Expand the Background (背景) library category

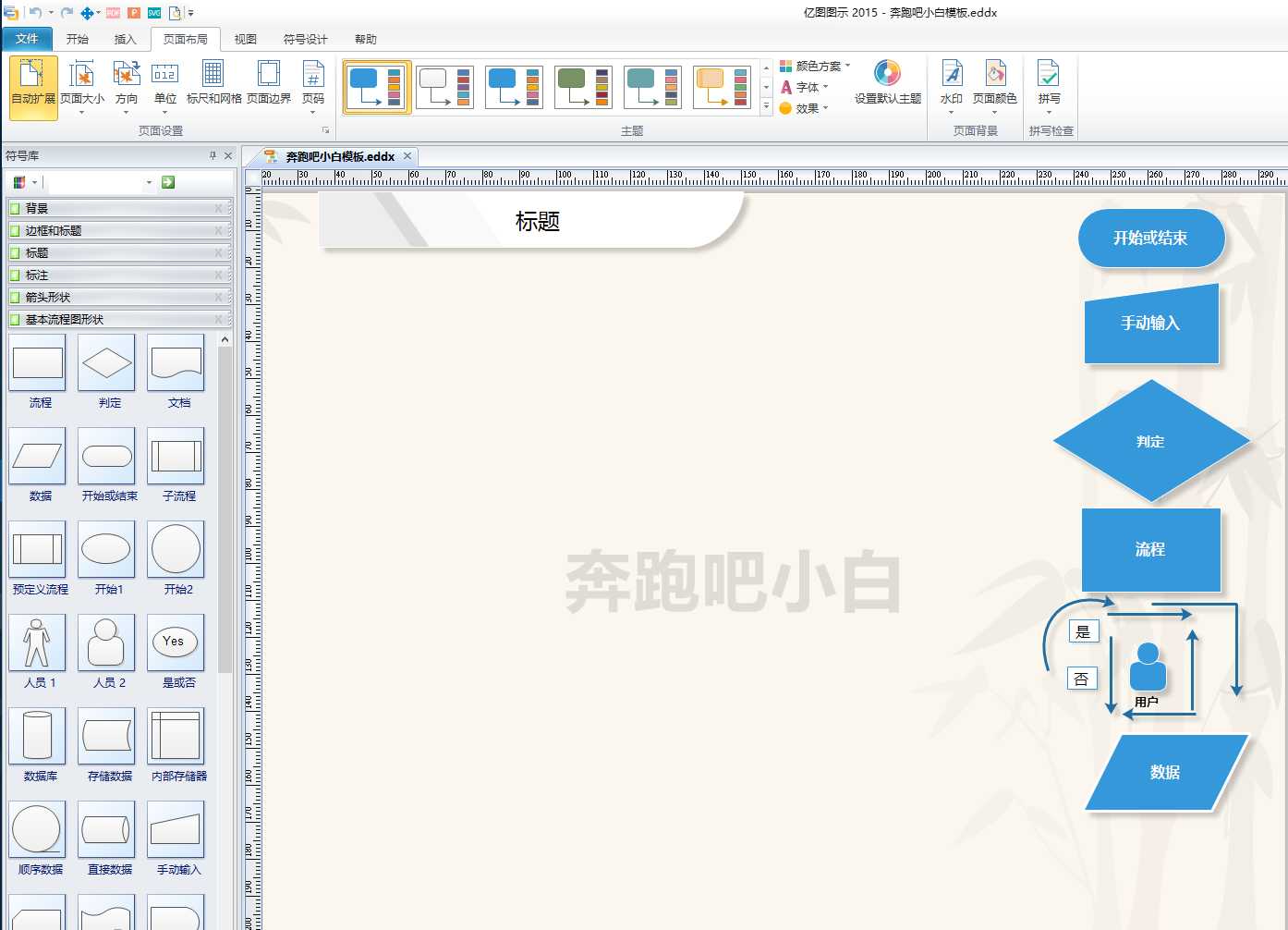[119, 208]
